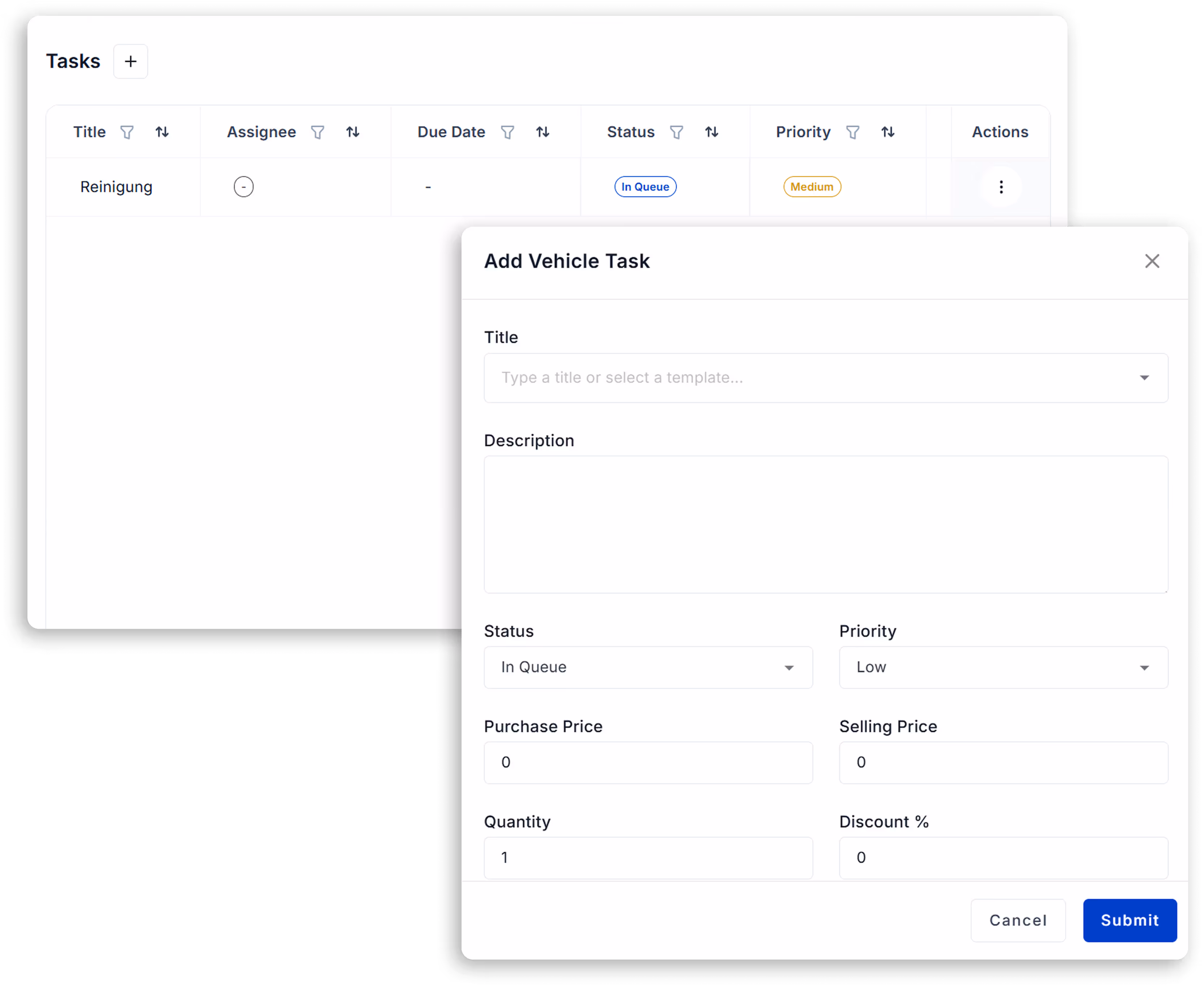Focus the Purchase Price field
Viewport: 1204px width, 987px height.
(x=648, y=762)
